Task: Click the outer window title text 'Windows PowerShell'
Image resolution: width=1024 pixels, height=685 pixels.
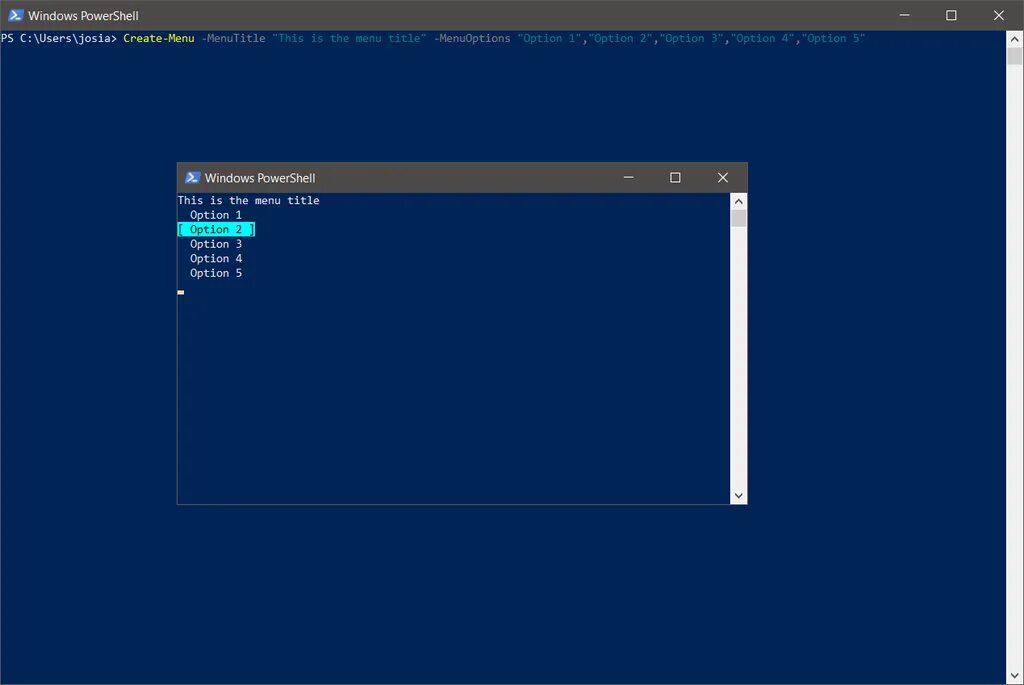Action: point(83,16)
